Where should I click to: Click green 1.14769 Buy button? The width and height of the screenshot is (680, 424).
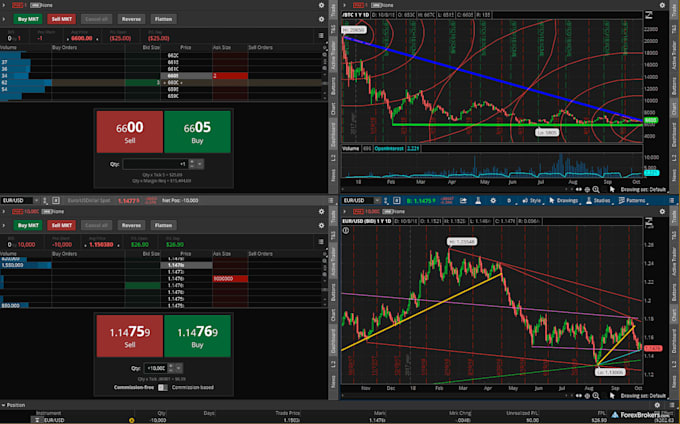pyautogui.click(x=197, y=336)
